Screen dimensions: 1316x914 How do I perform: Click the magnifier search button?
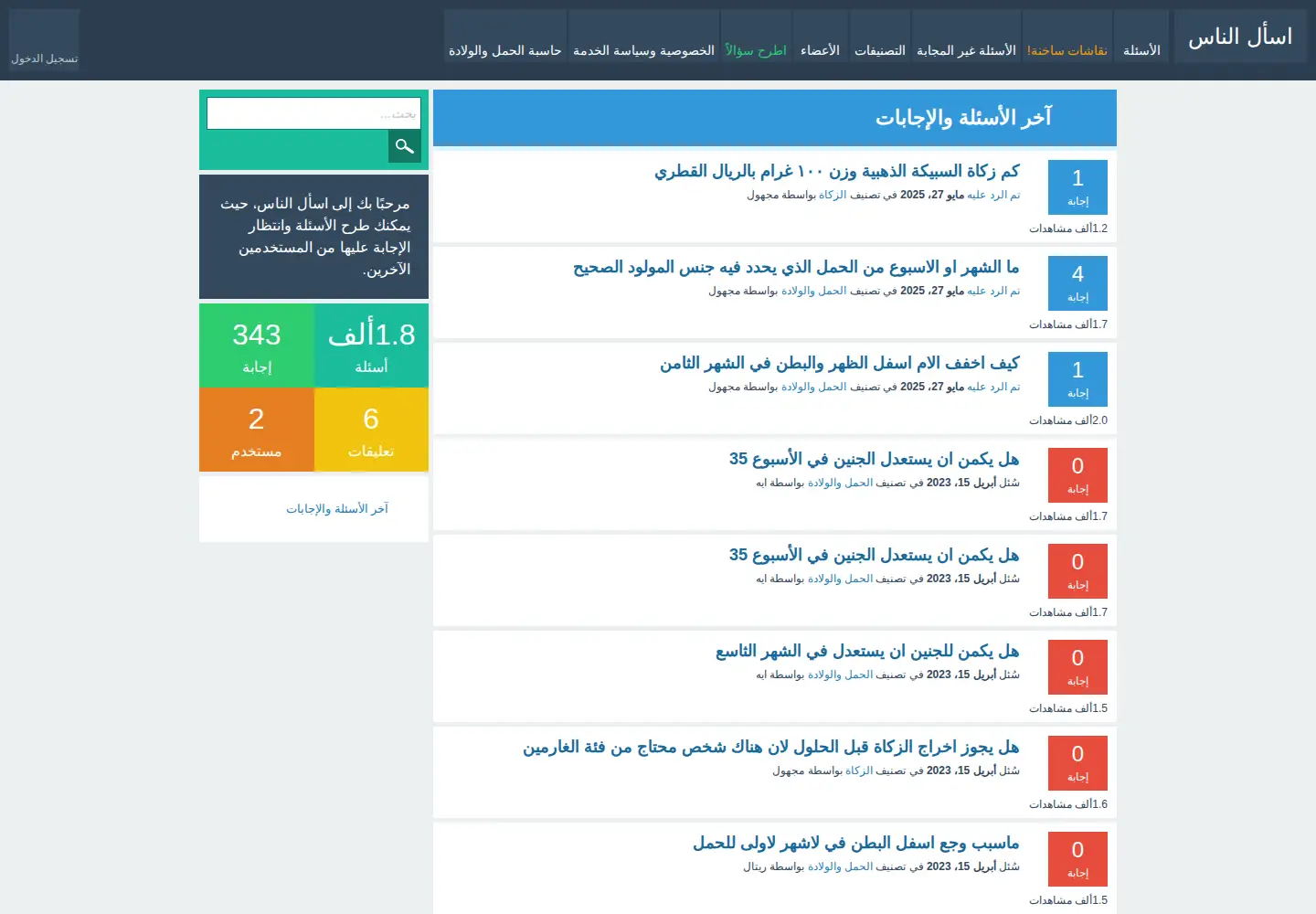405,146
